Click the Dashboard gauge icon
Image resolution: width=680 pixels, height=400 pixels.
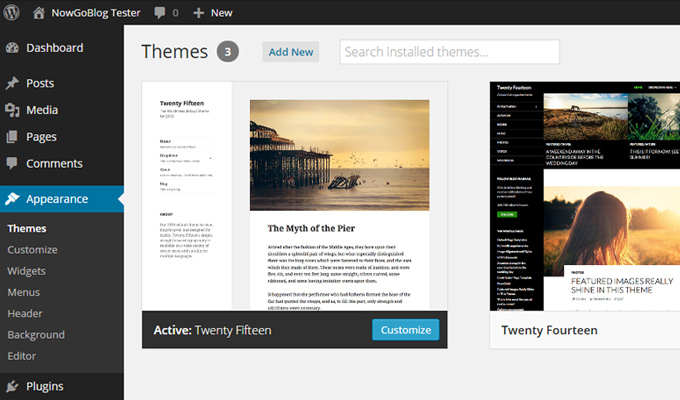pyautogui.click(x=12, y=48)
